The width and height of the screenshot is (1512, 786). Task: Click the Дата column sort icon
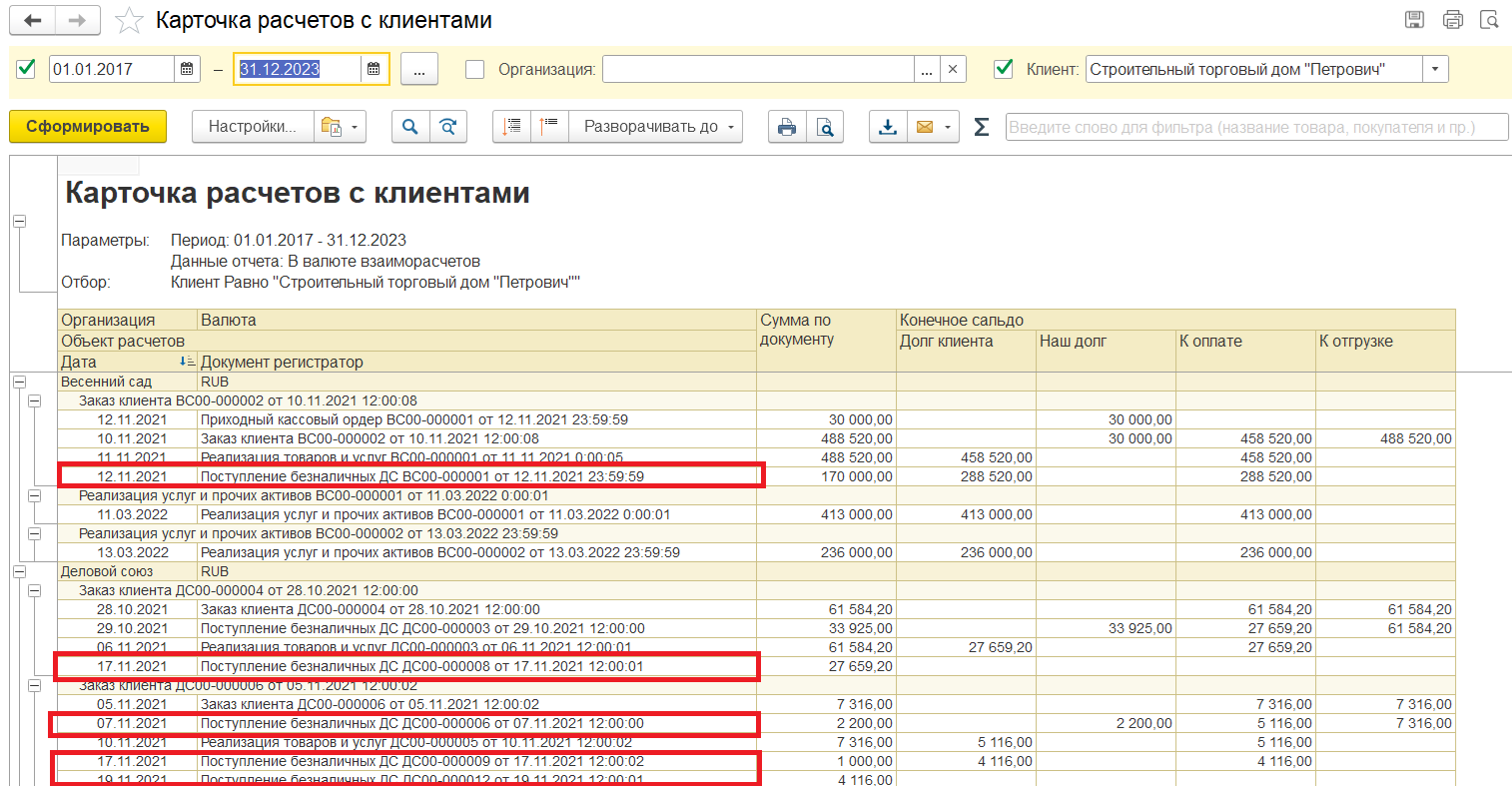187,362
